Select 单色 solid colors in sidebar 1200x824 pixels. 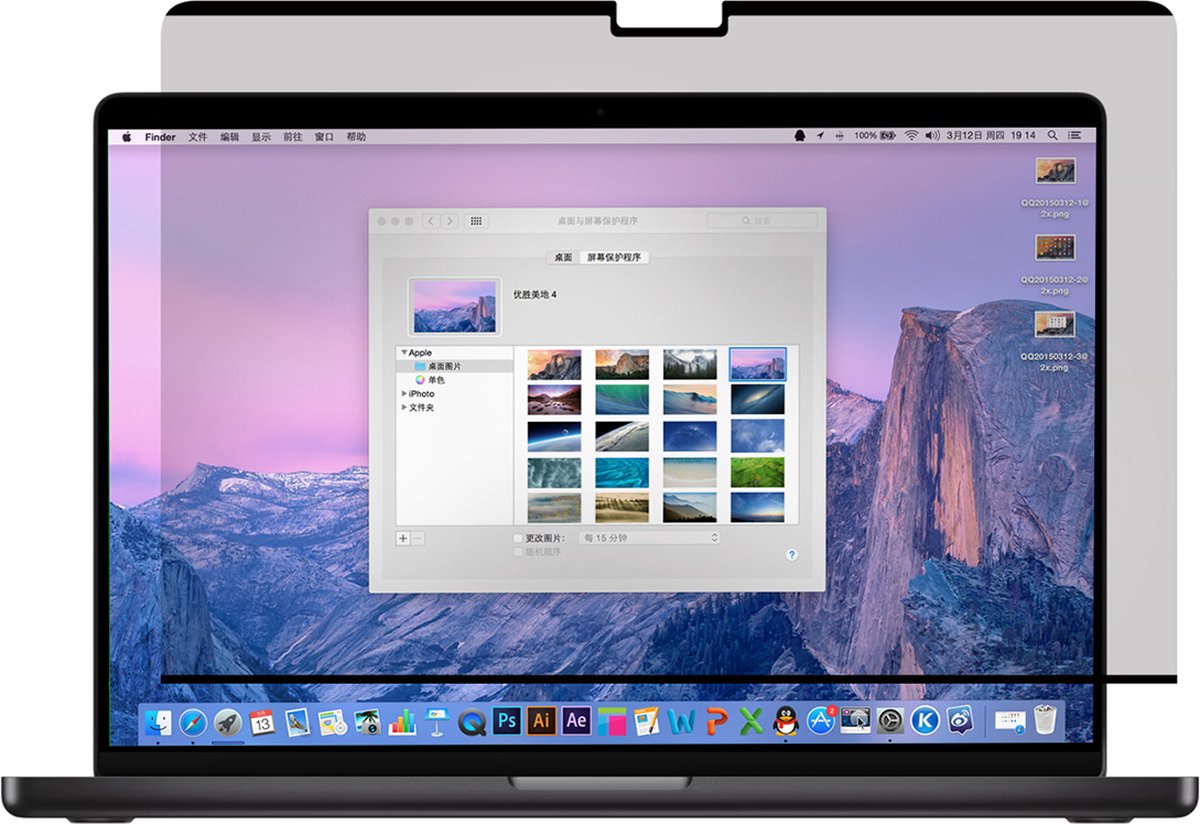click(x=455, y=380)
